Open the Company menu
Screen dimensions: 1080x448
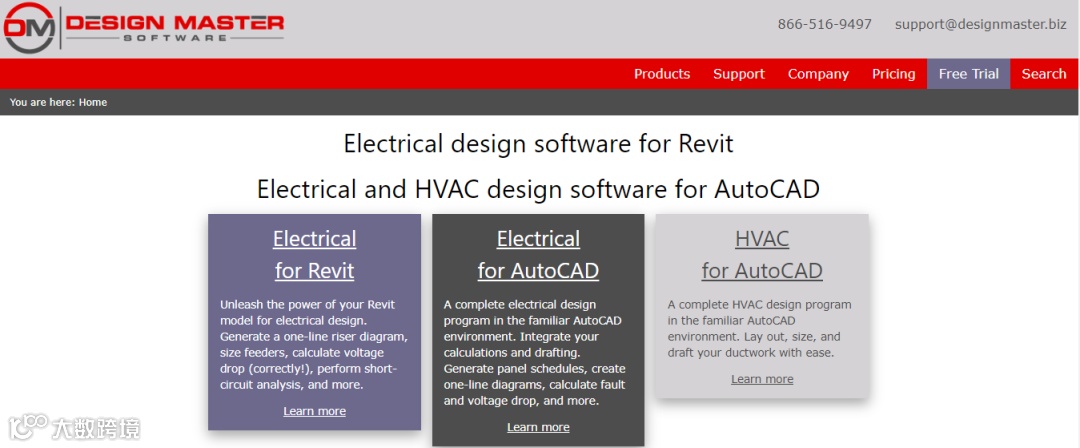818,74
